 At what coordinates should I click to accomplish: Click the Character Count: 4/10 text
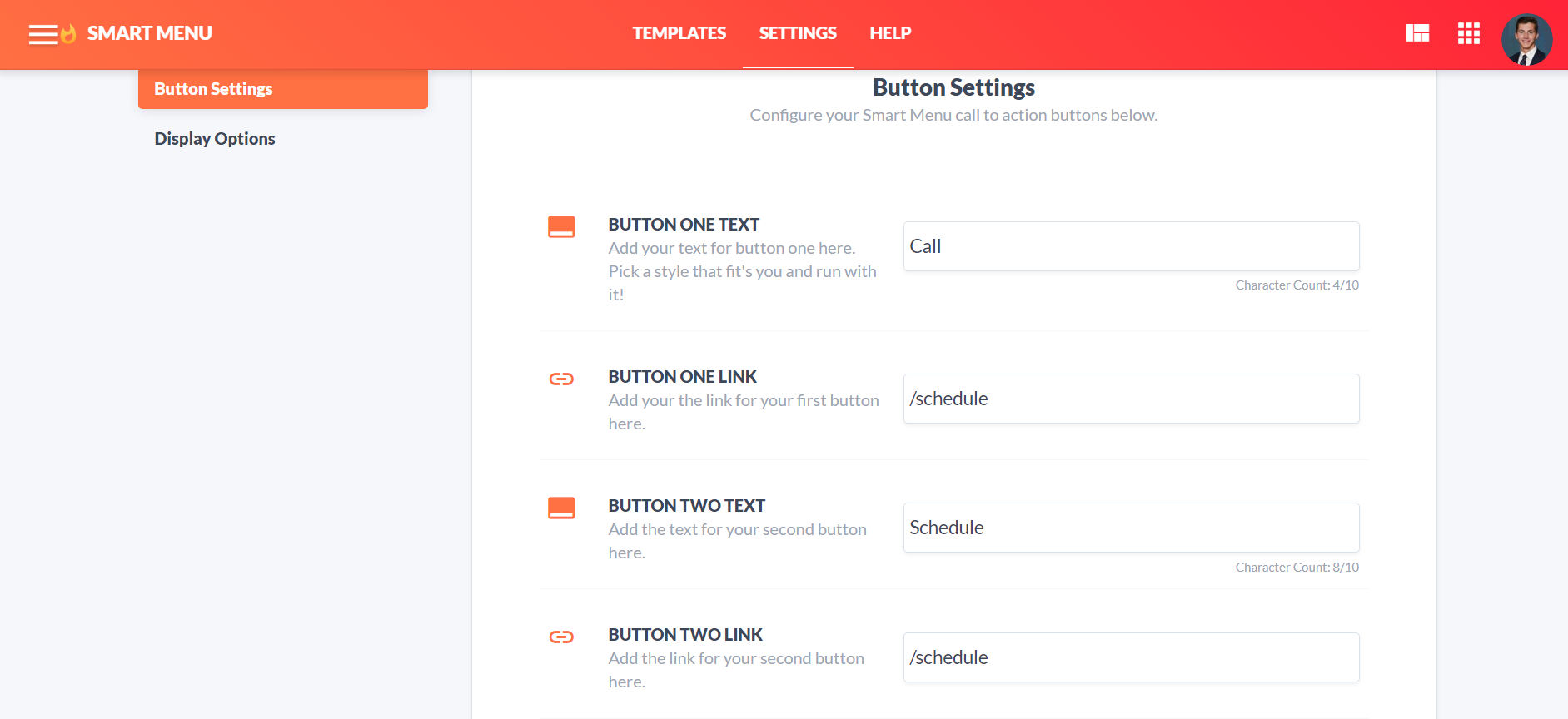click(x=1297, y=285)
